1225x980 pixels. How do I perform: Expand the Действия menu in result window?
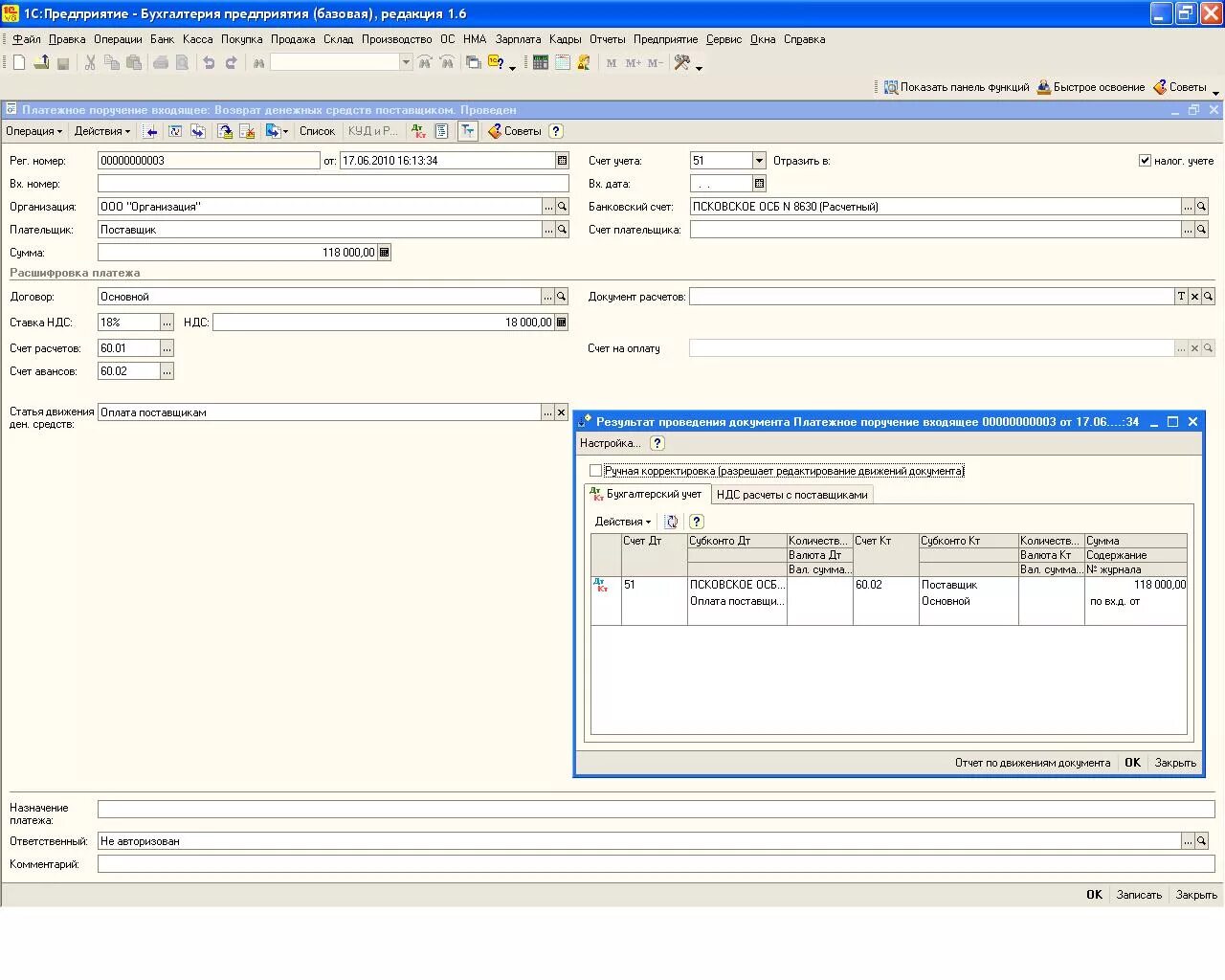[x=623, y=522]
